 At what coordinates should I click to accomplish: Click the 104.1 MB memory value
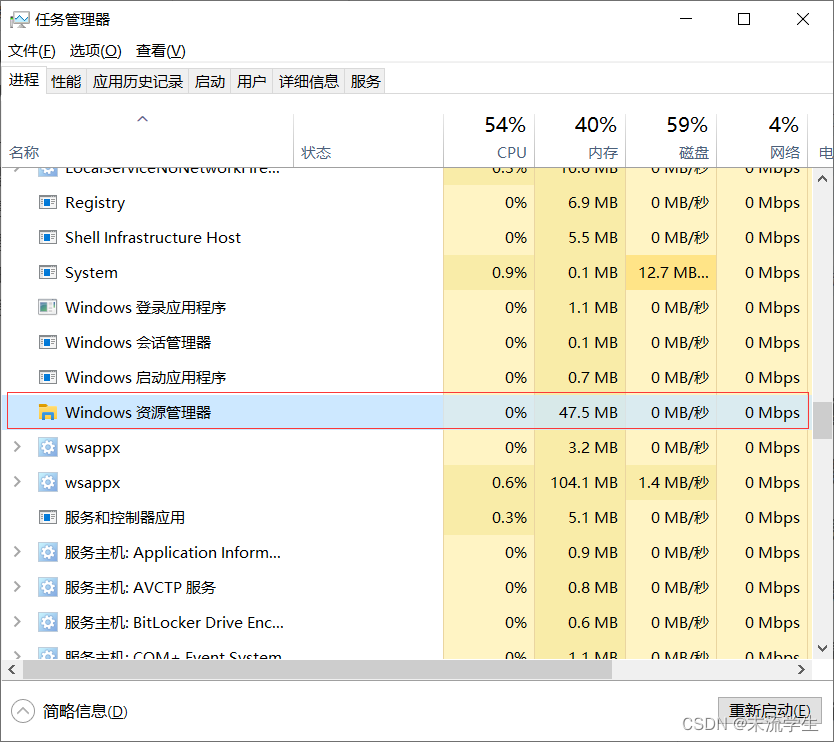(x=584, y=482)
